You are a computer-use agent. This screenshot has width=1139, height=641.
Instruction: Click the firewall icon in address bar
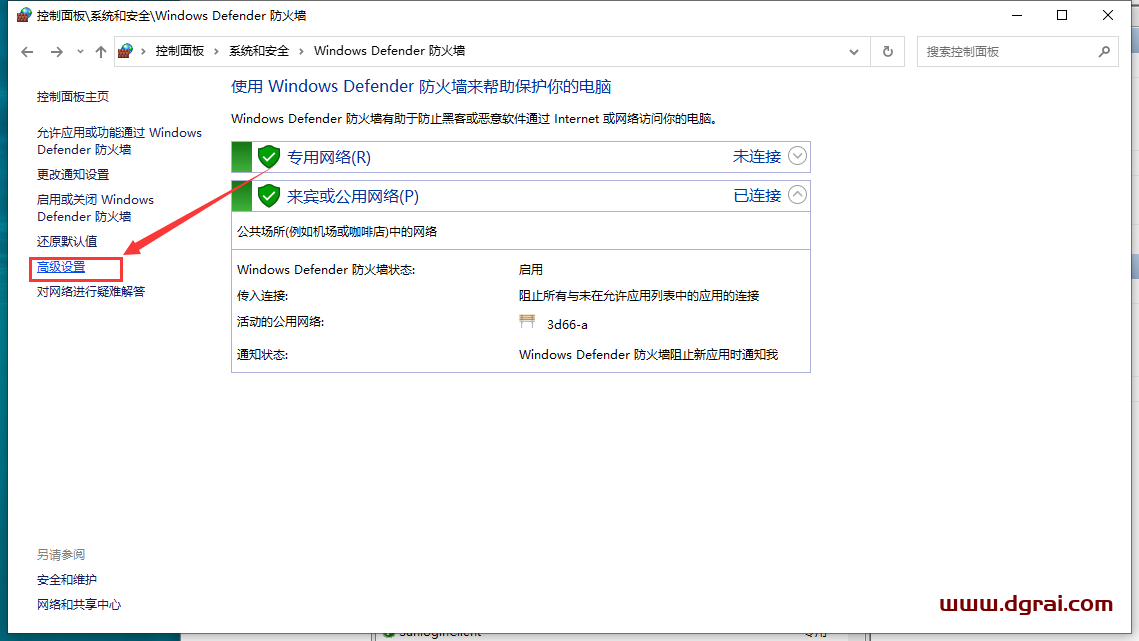[125, 51]
